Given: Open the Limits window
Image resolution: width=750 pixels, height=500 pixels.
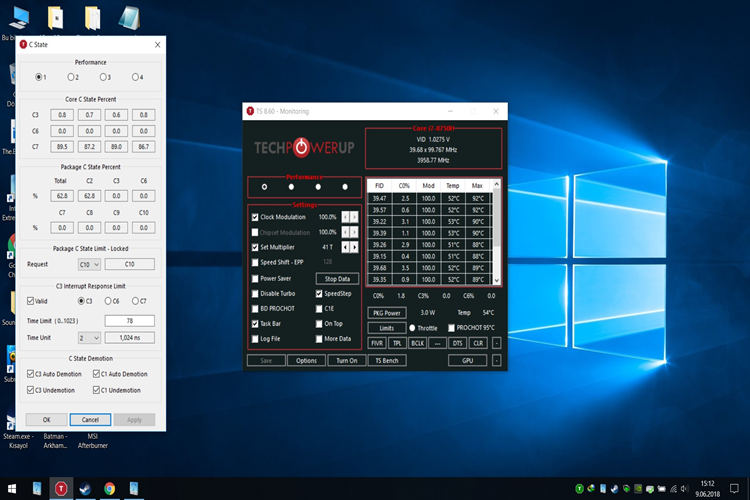Looking at the screenshot, I should pyautogui.click(x=386, y=328).
